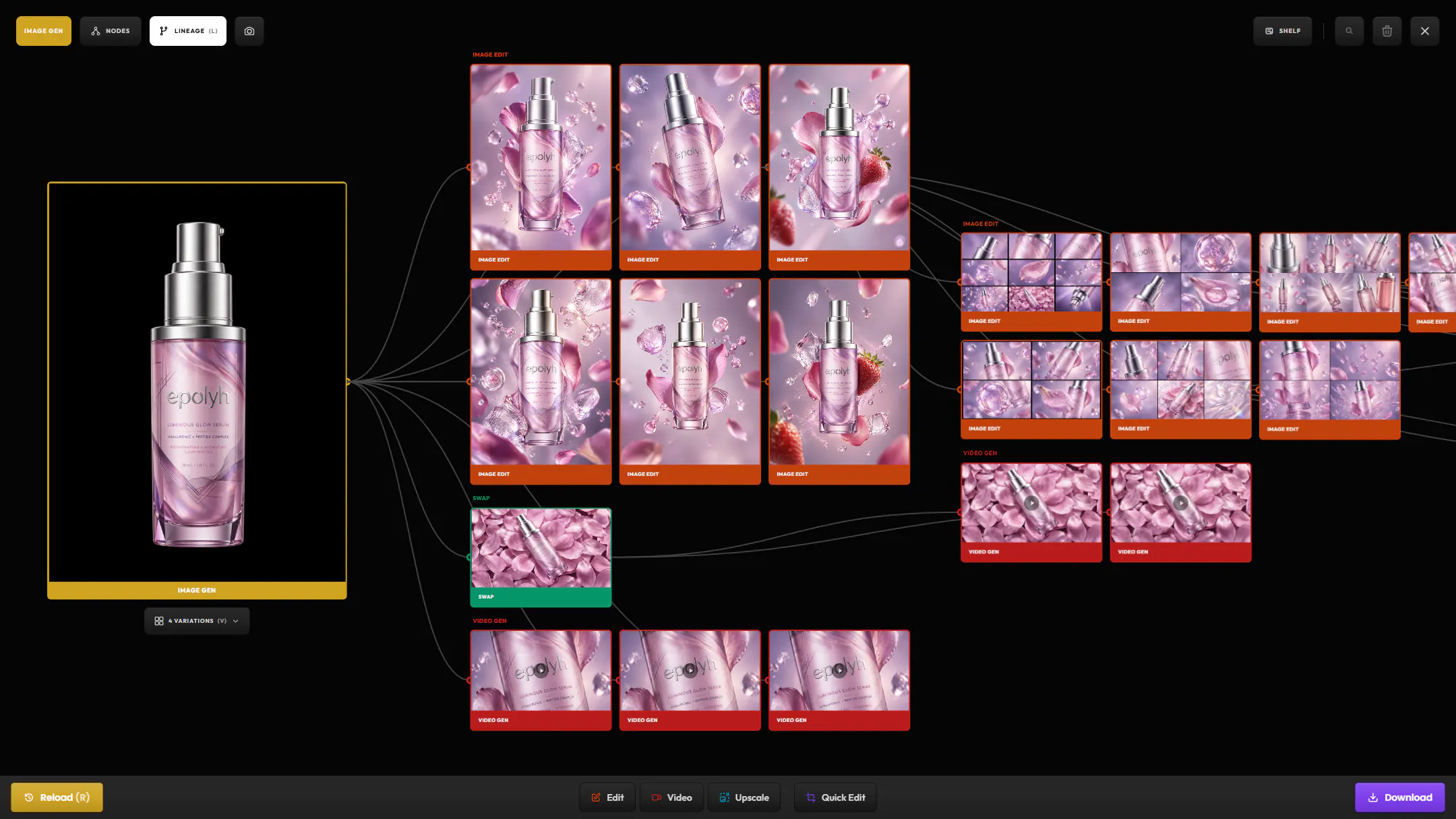Open the Shelf panel
The image size is (1456, 819).
1282,31
